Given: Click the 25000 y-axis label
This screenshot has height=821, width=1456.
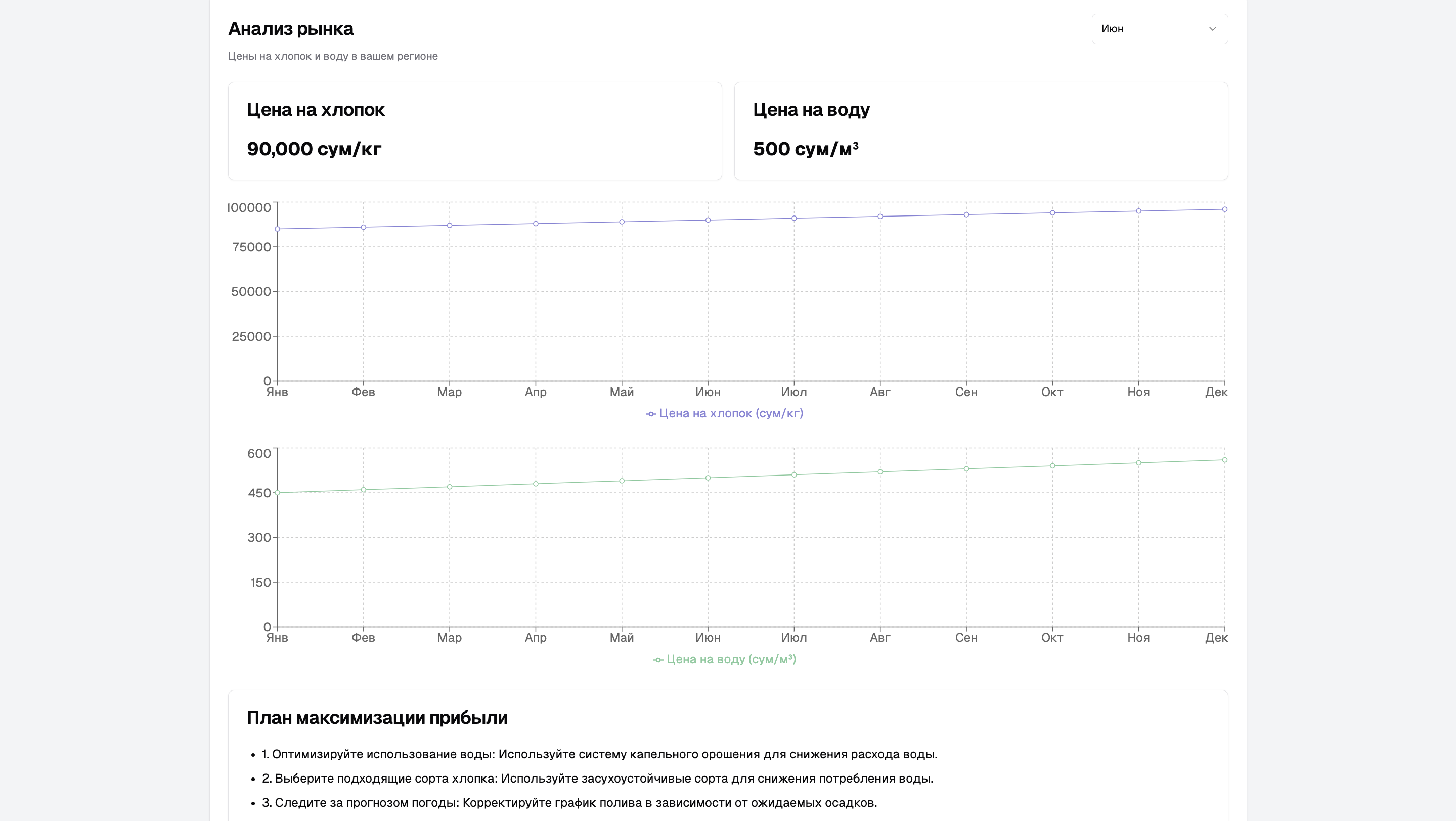Looking at the screenshot, I should point(251,336).
